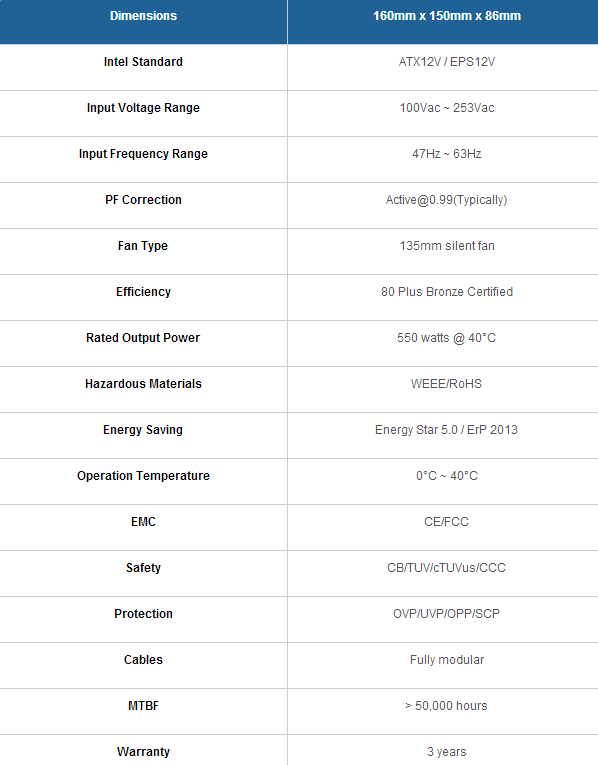
Task: Click the Energy Star 5.0 / ErP 2013 value
Action: click(447, 430)
